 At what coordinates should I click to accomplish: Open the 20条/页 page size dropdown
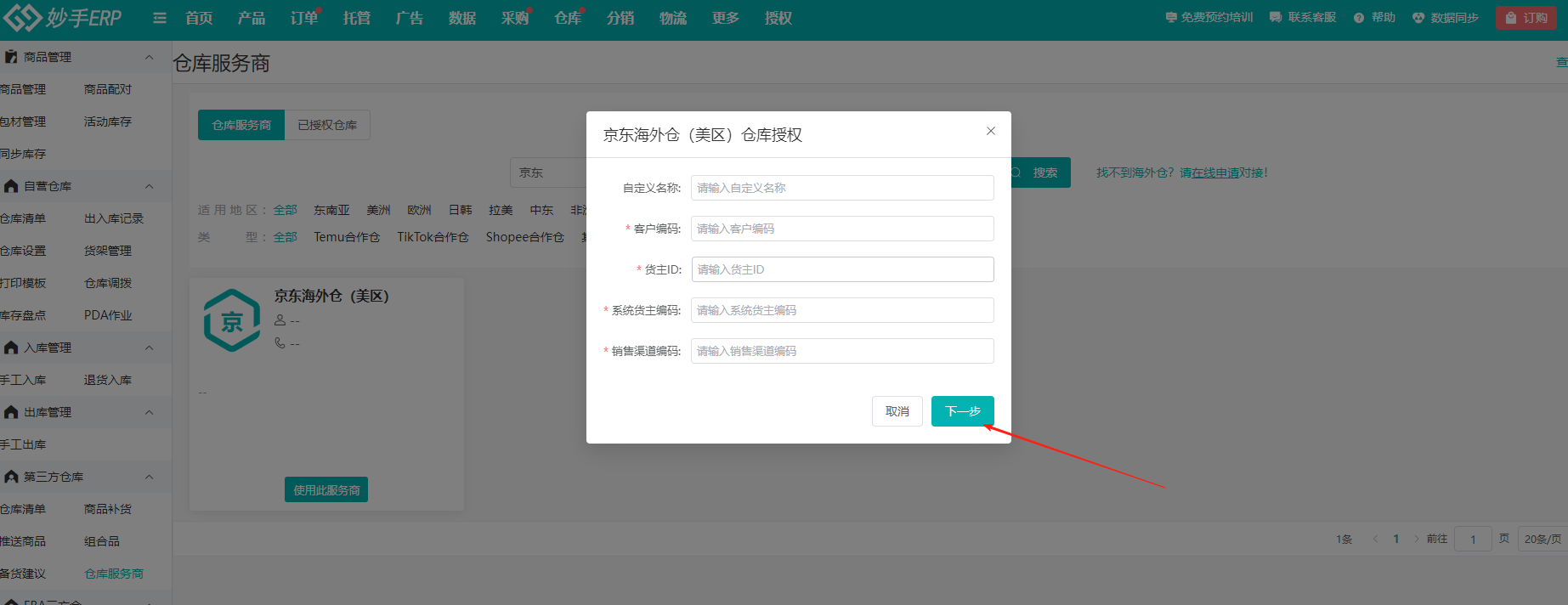tap(1543, 539)
